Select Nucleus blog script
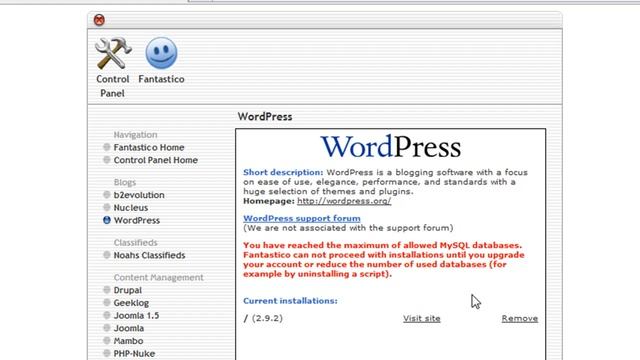 131,208
